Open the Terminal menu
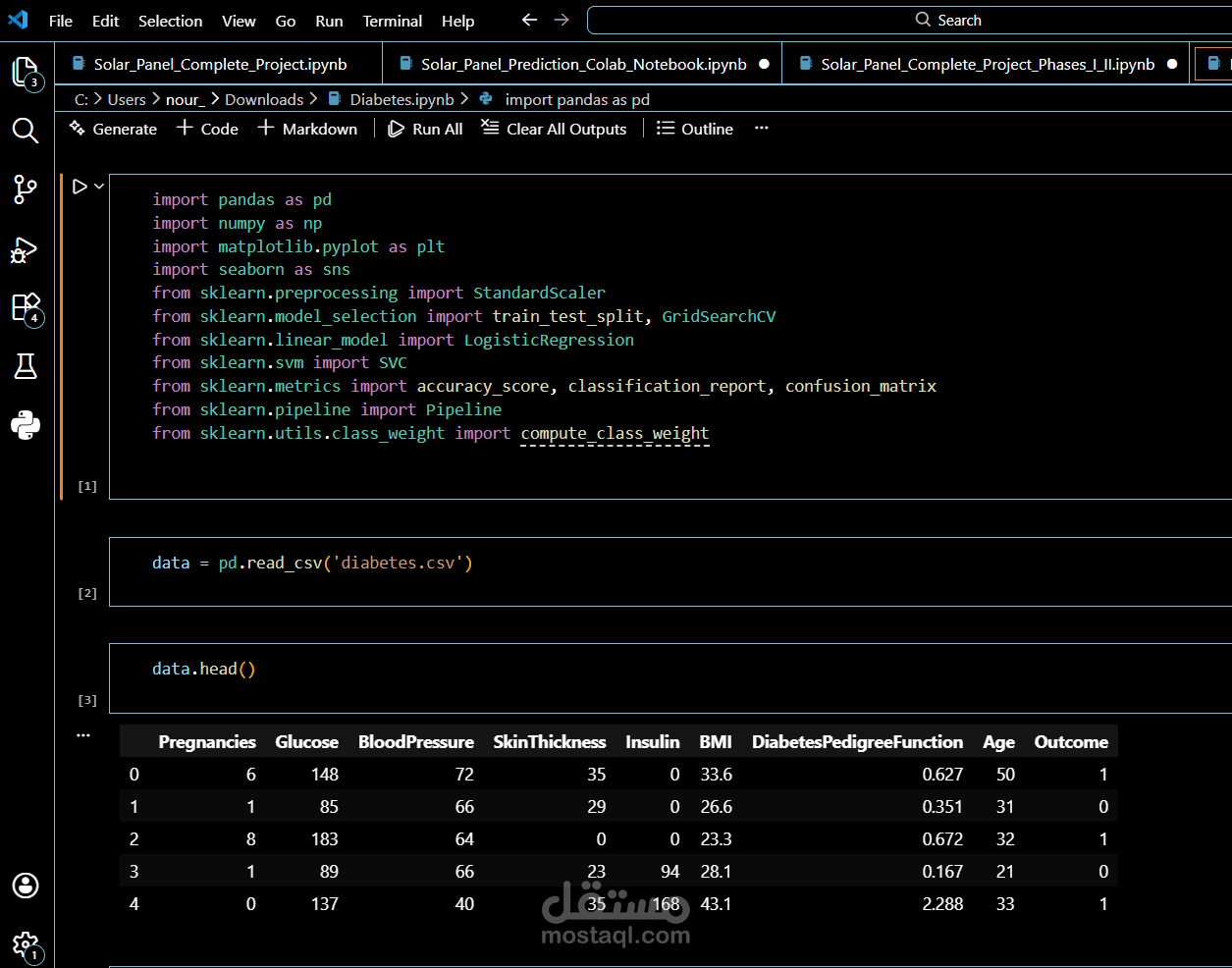This screenshot has height=968, width=1232. [393, 21]
